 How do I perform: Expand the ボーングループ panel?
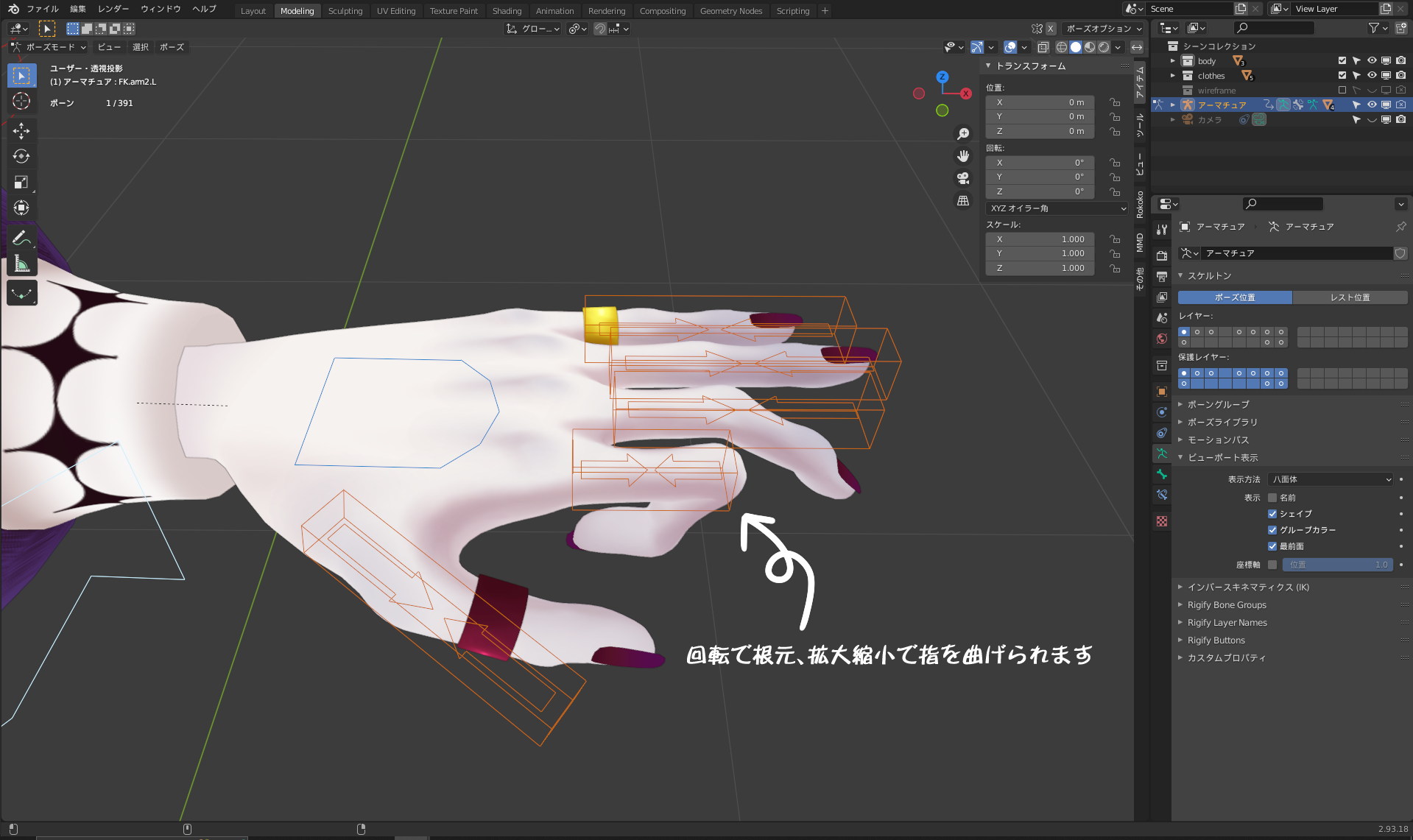[x=1218, y=404]
